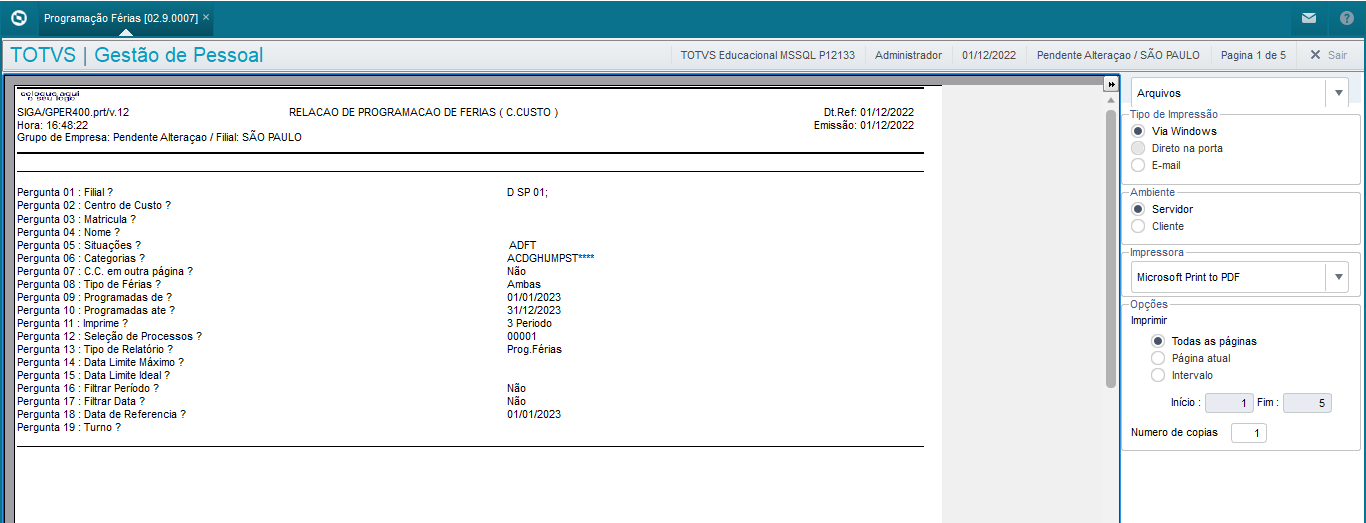Click Pergunta 01 : Filial ? line
Viewport: 1366px width, 523px height.
click(x=65, y=192)
